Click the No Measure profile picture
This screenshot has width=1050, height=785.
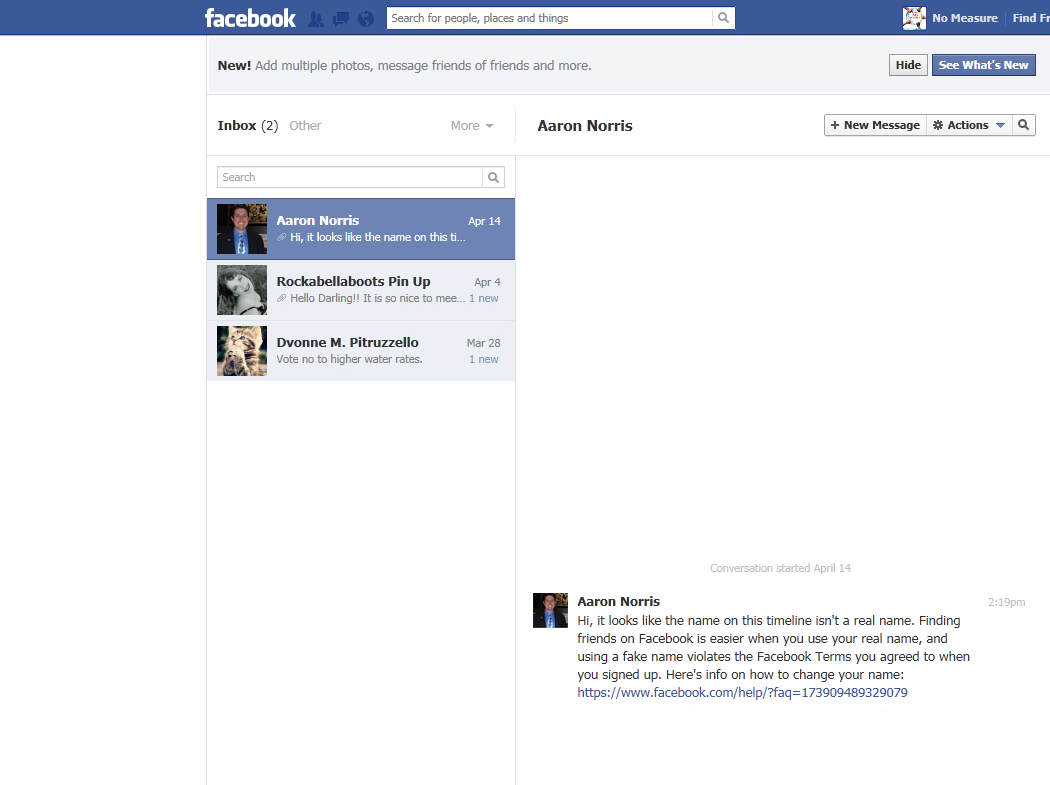pyautogui.click(x=914, y=18)
